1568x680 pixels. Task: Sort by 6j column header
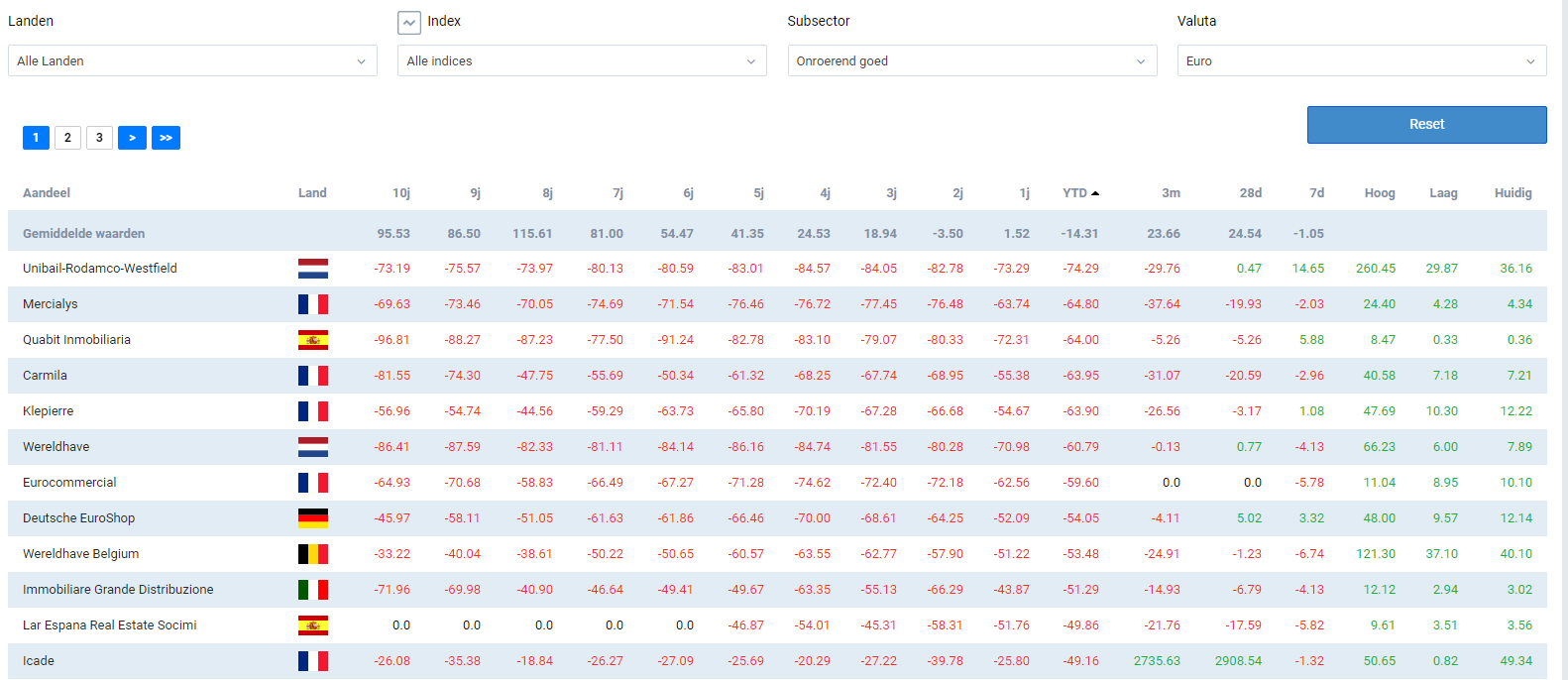(688, 193)
